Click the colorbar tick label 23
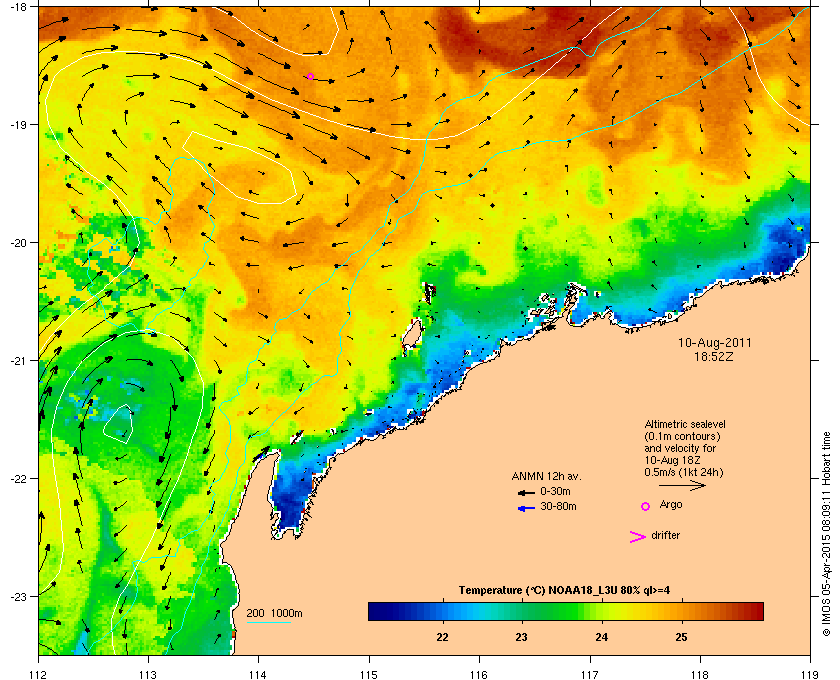The height and width of the screenshot is (680, 840). coord(522,638)
